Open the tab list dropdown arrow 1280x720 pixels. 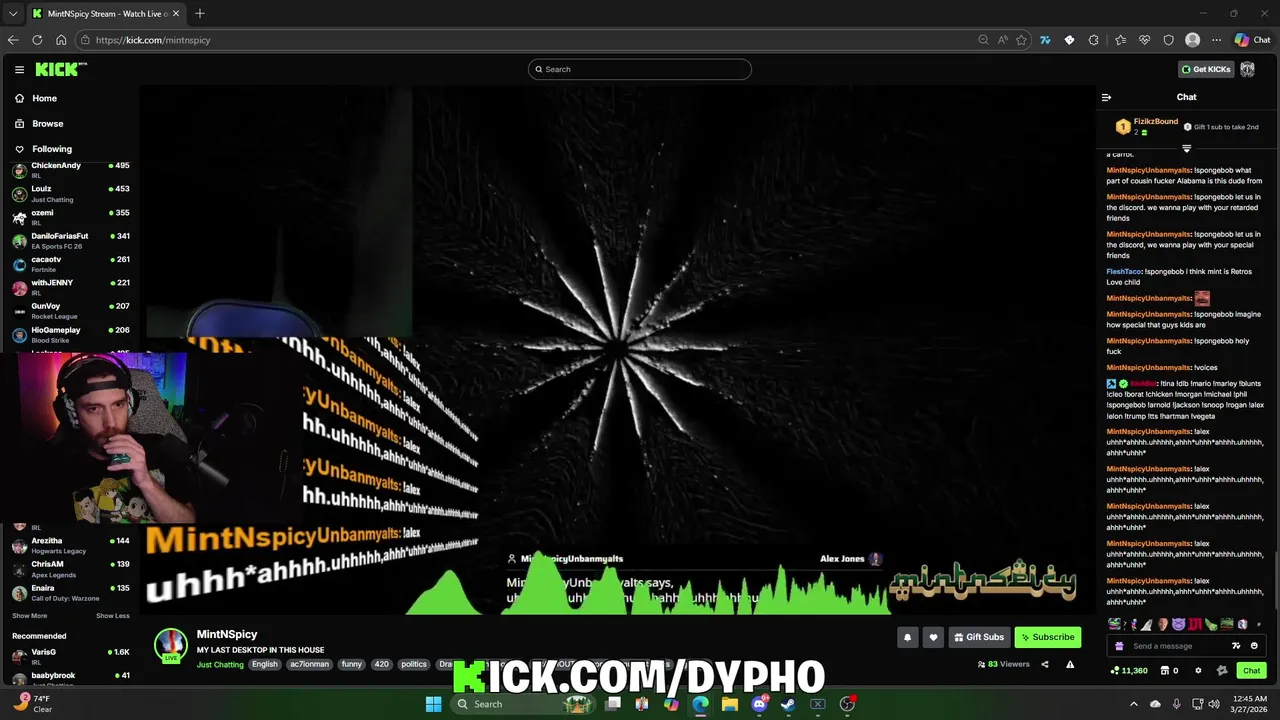[13, 13]
